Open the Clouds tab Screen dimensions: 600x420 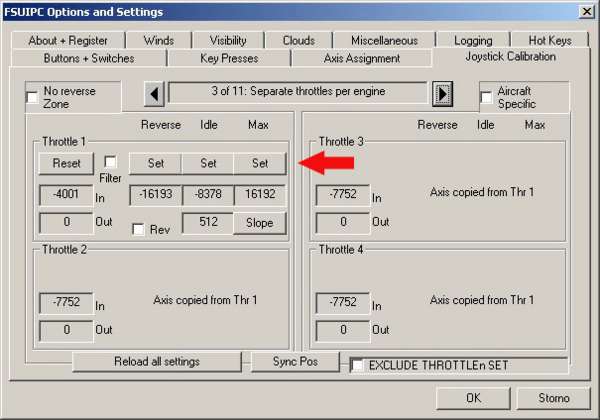299,41
